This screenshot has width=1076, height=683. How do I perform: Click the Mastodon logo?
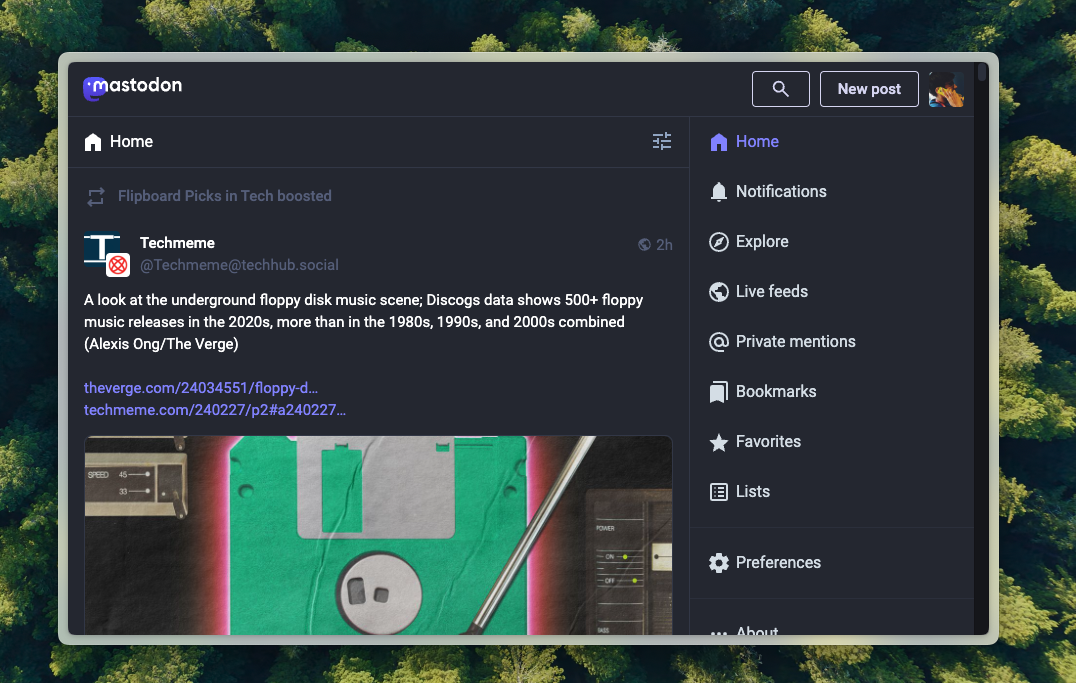click(x=132, y=87)
